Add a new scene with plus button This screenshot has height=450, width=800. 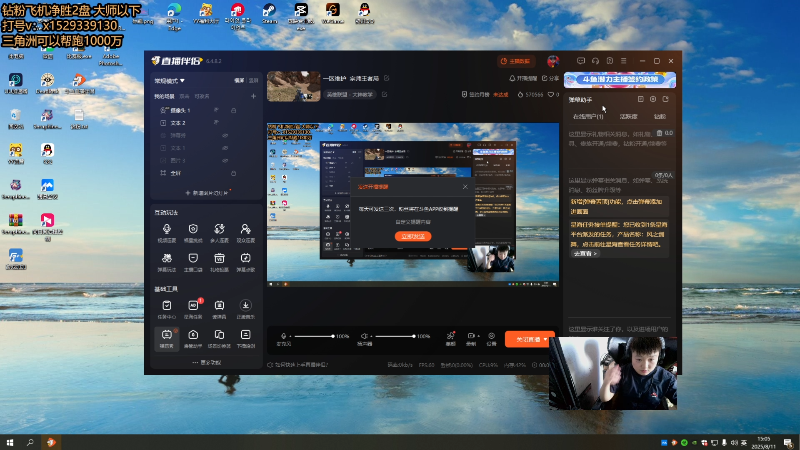click(x=253, y=96)
